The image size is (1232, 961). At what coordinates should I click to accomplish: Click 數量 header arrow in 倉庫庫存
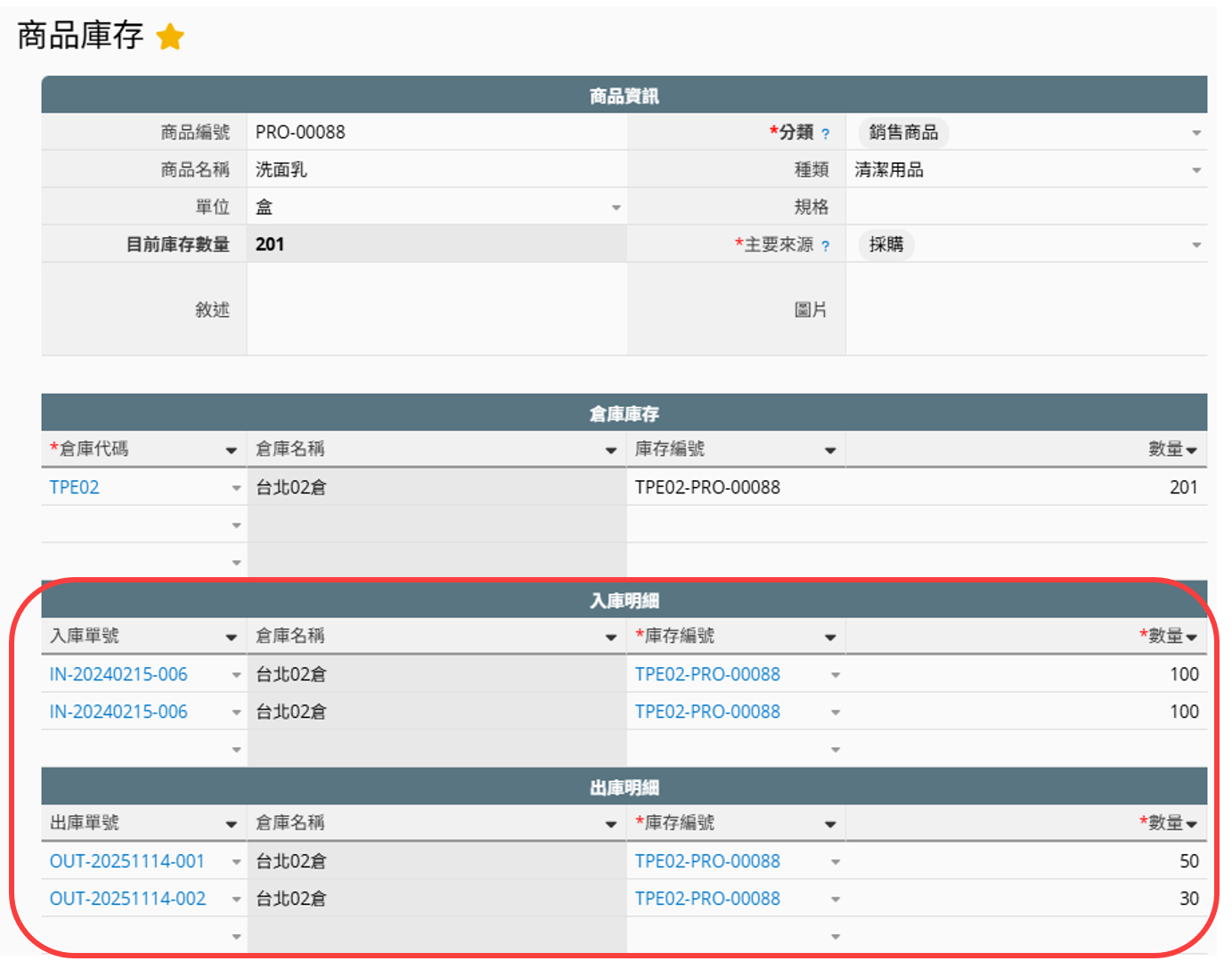[x=1192, y=451]
